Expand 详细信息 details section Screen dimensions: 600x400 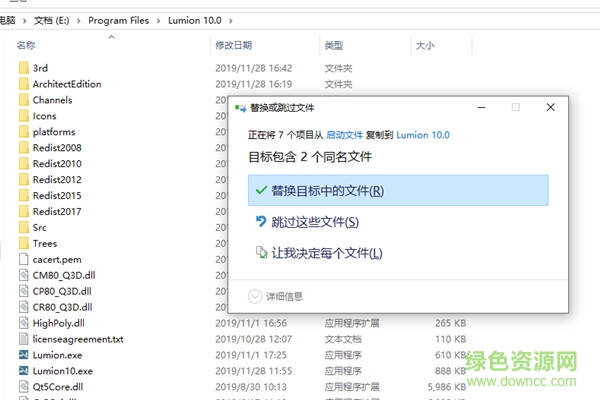pos(283,296)
